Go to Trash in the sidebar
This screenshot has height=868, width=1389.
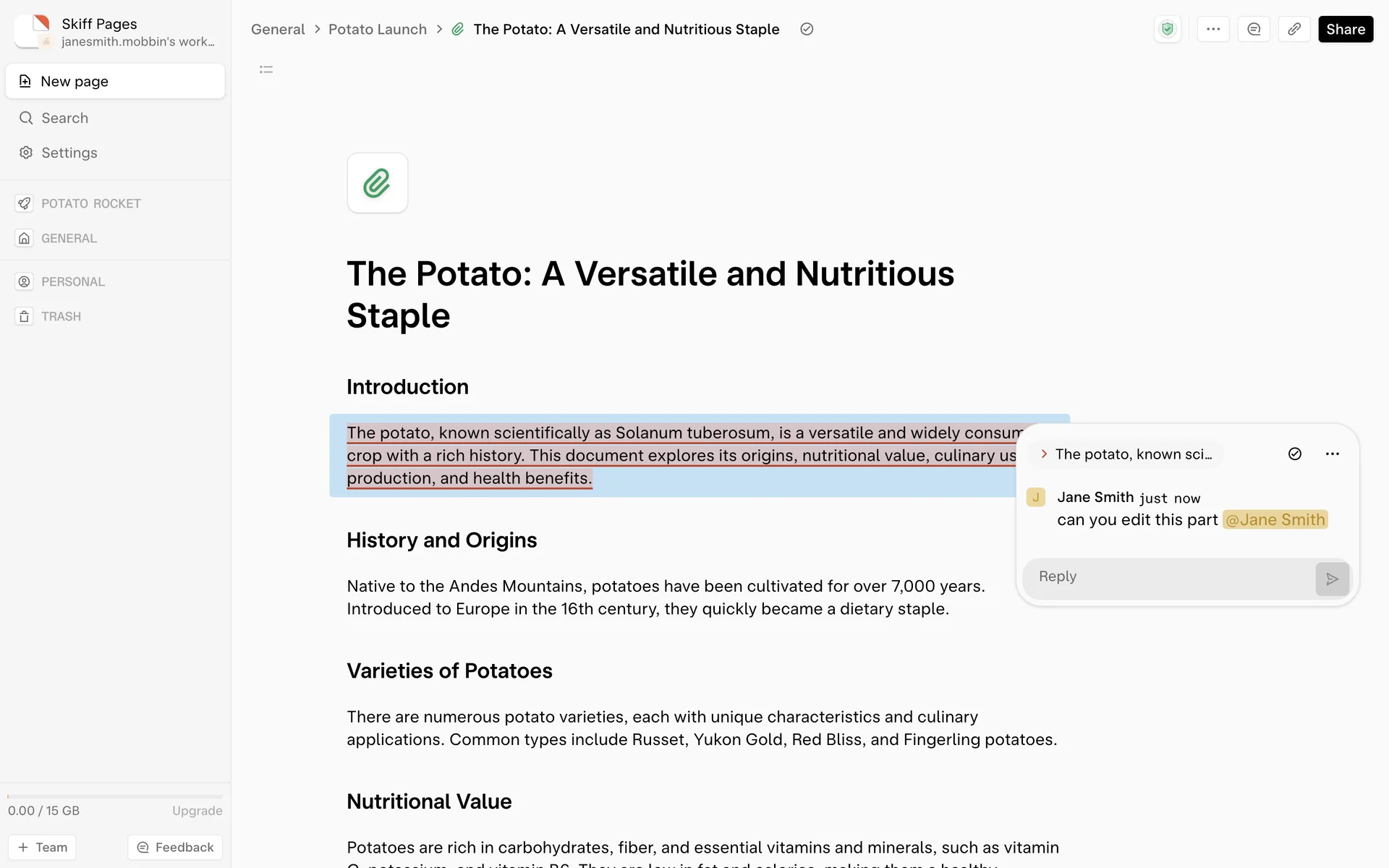[61, 316]
